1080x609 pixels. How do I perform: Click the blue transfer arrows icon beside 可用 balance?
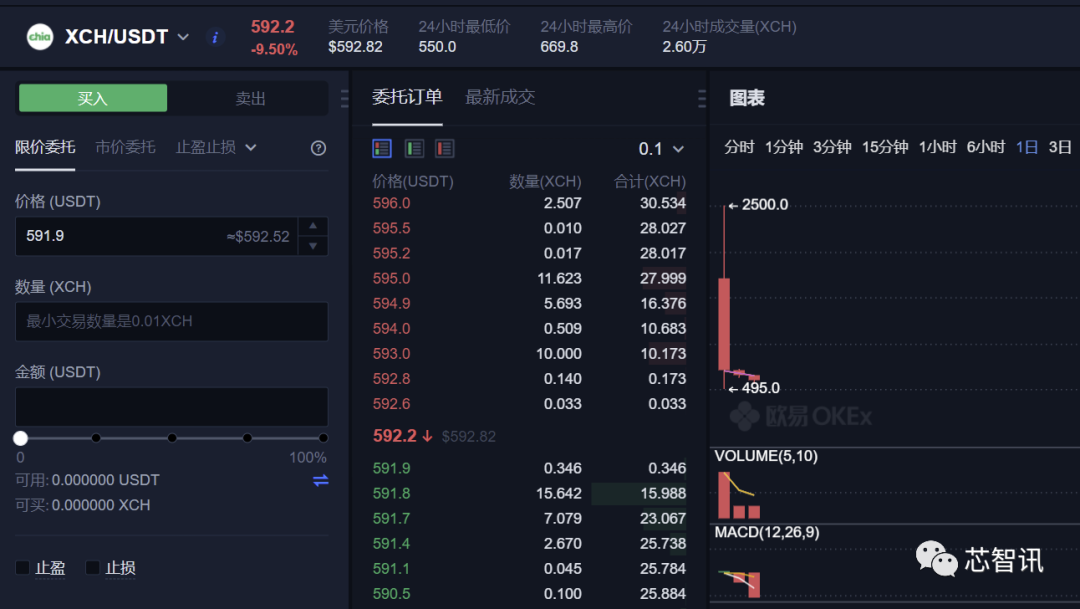(319, 481)
